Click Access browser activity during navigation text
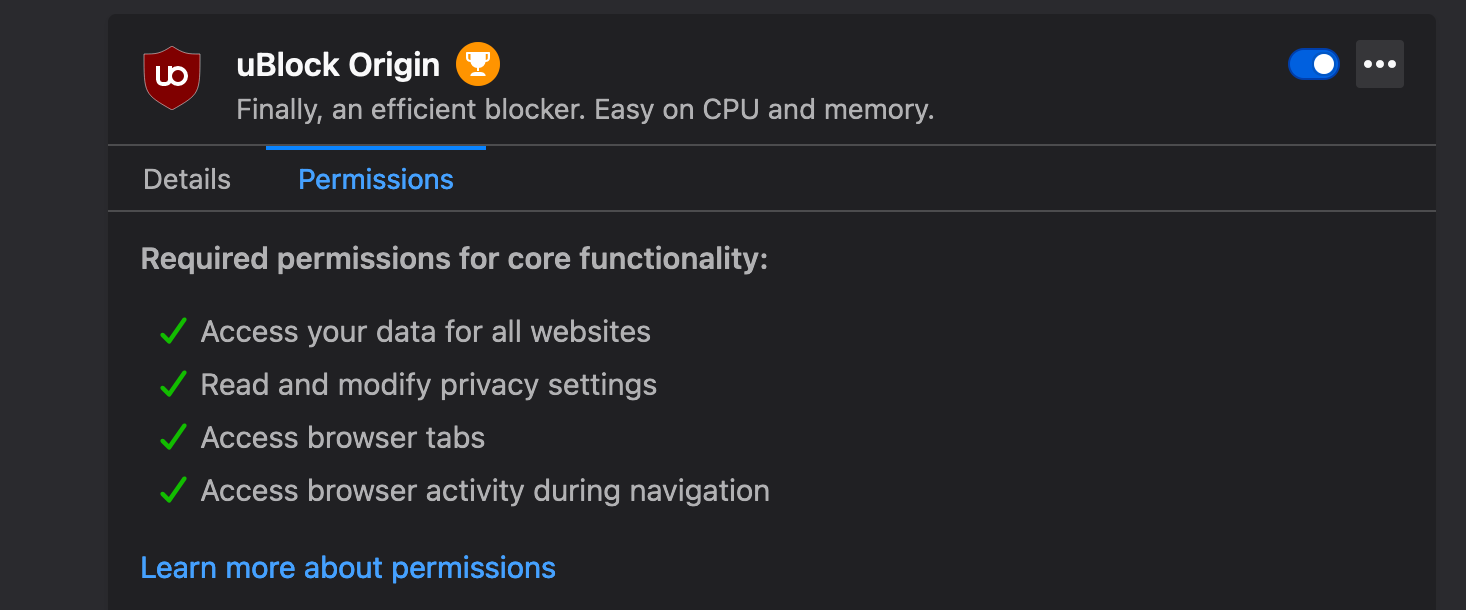1466x610 pixels. (x=485, y=491)
